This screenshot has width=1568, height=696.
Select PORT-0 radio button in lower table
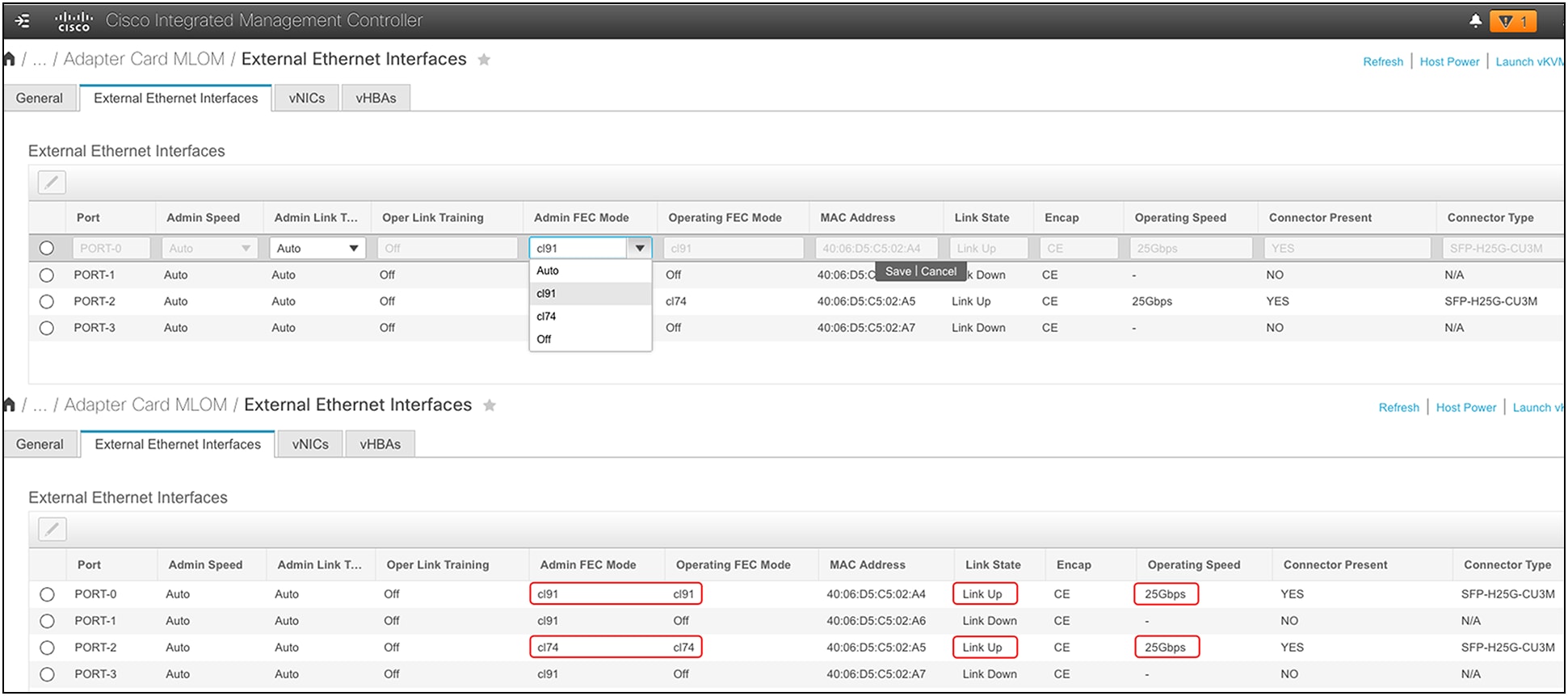(47, 595)
